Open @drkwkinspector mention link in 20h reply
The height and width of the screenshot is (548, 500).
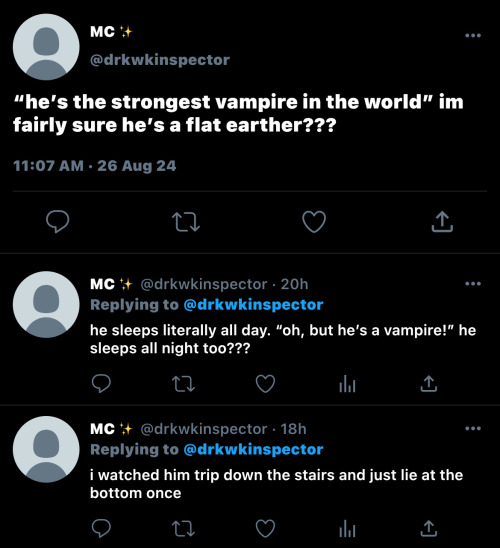click(253, 305)
